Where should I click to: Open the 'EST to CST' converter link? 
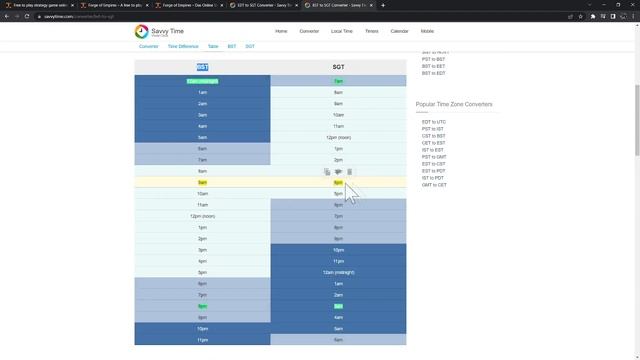pyautogui.click(x=433, y=164)
